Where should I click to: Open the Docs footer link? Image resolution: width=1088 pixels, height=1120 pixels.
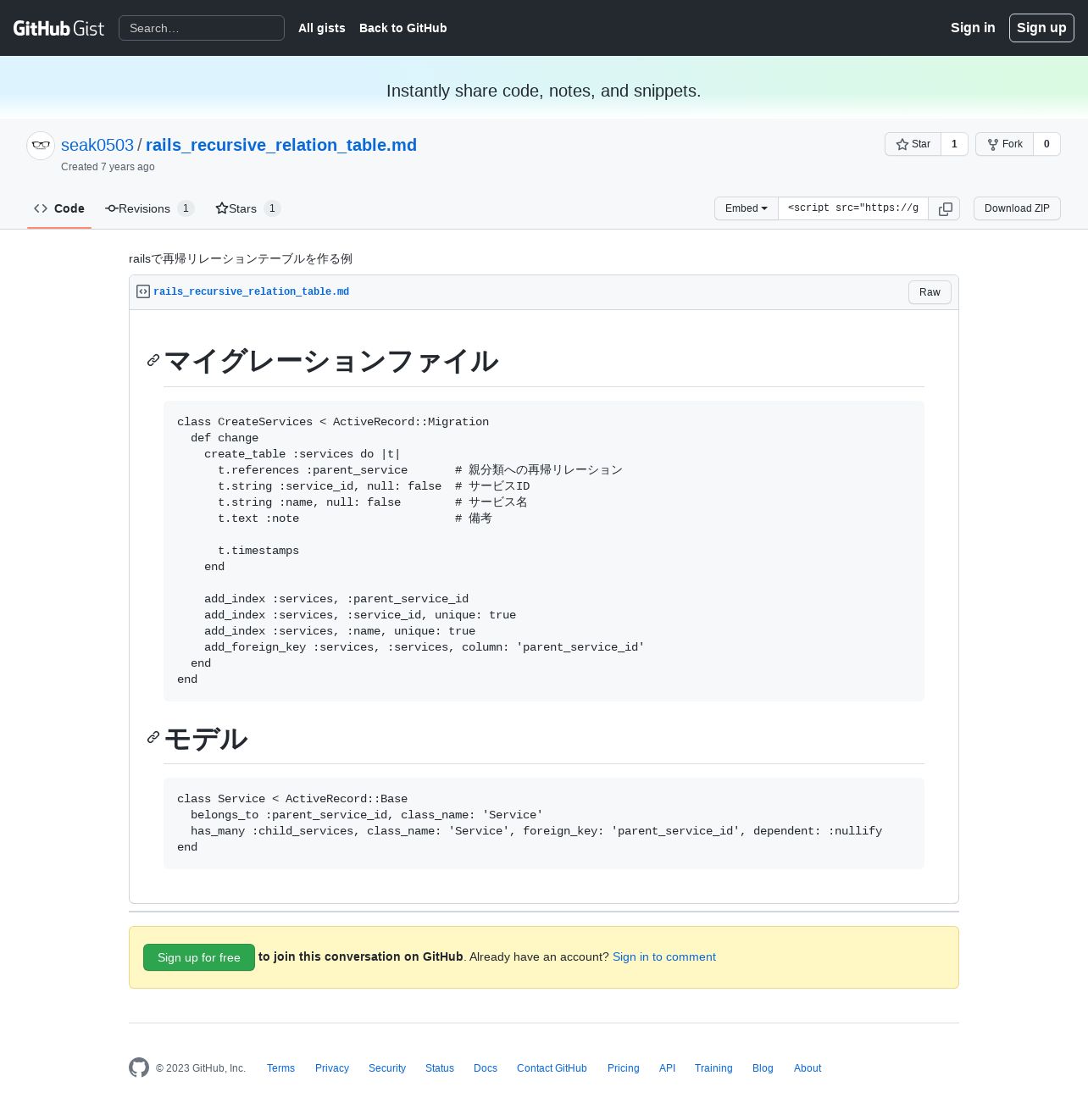(486, 1068)
